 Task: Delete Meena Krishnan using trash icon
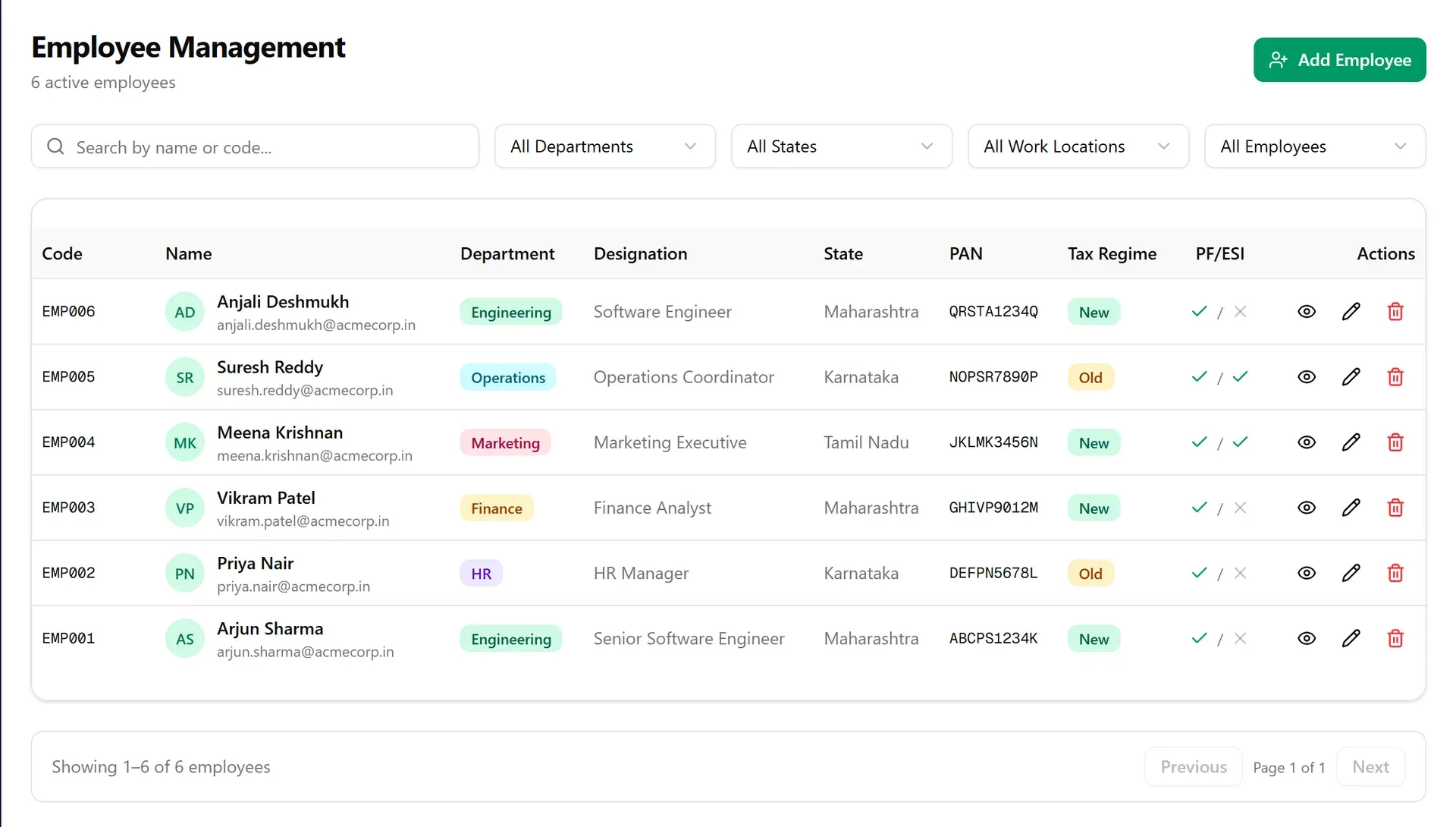1395,442
